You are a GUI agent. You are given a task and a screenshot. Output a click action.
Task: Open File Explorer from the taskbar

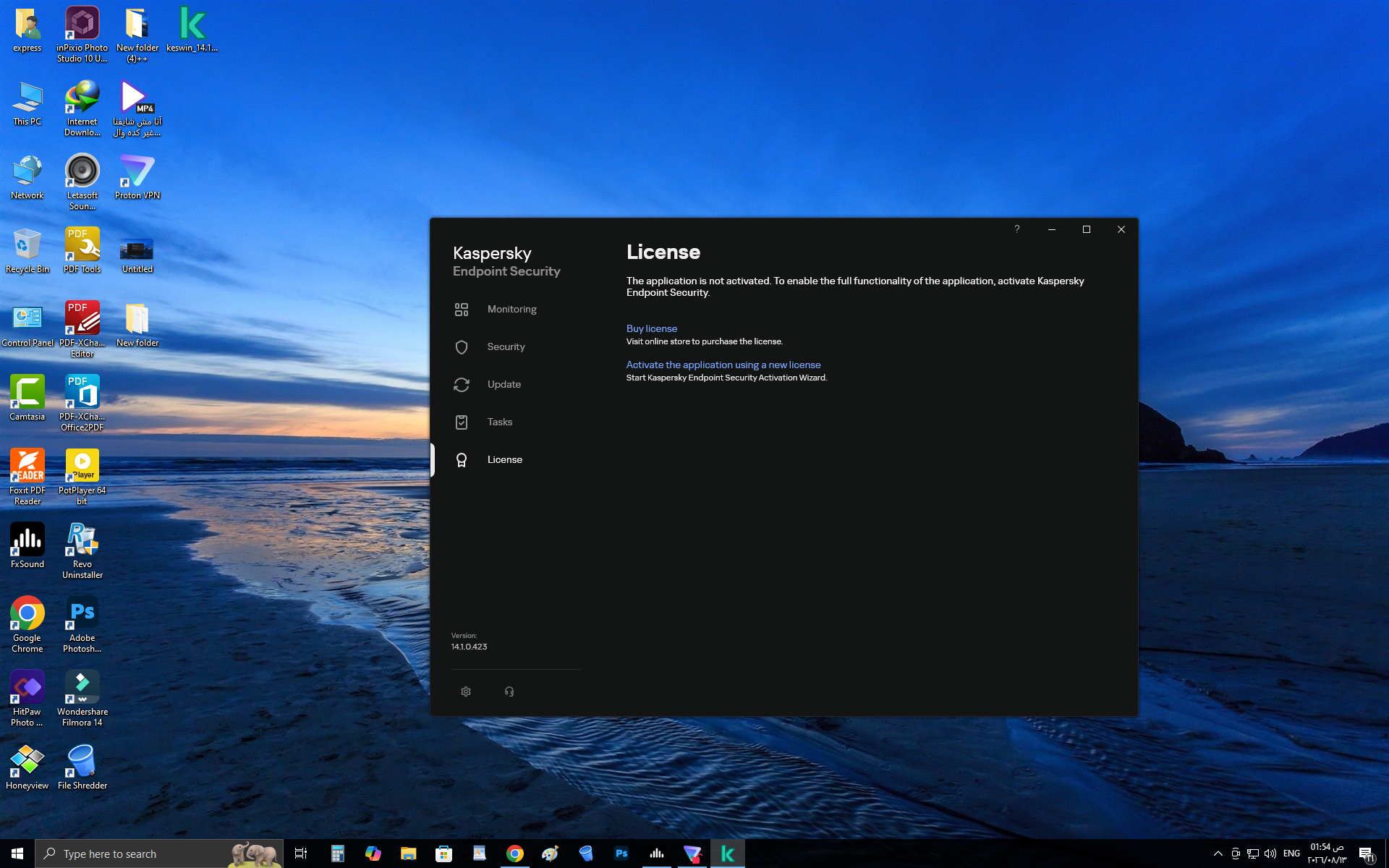(x=408, y=854)
